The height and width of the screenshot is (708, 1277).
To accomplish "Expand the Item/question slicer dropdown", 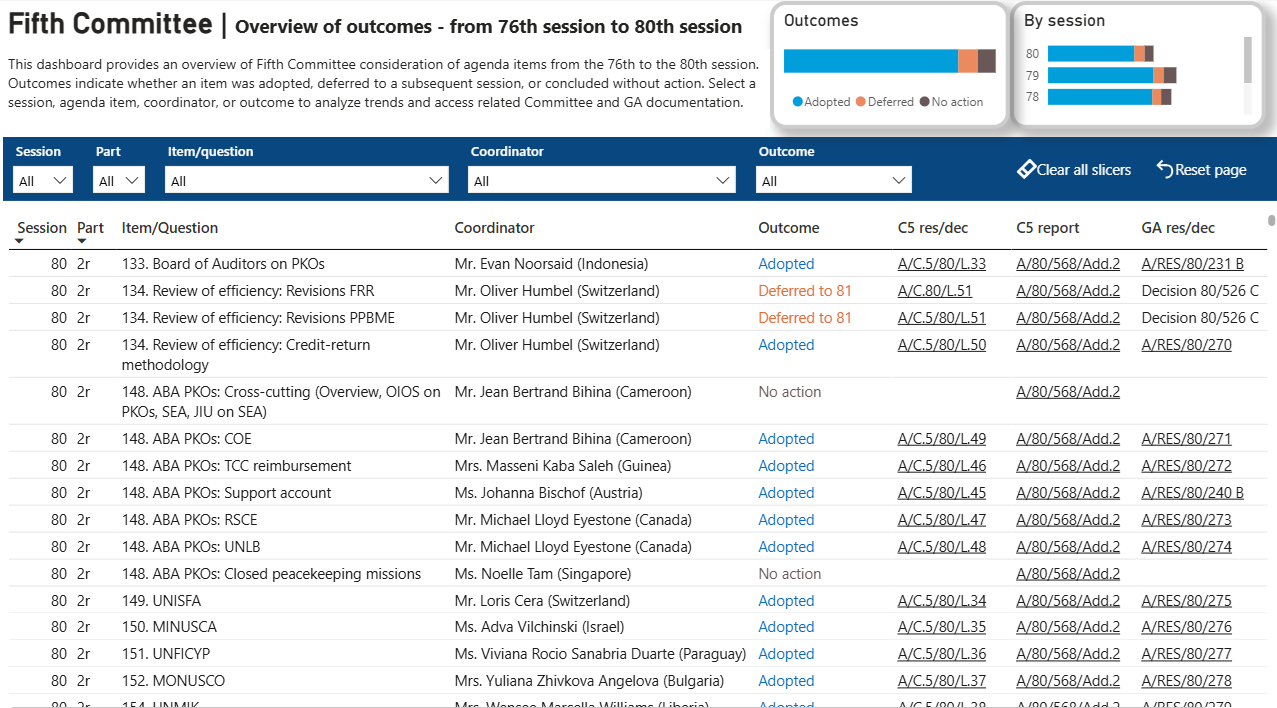I will 307,180.
